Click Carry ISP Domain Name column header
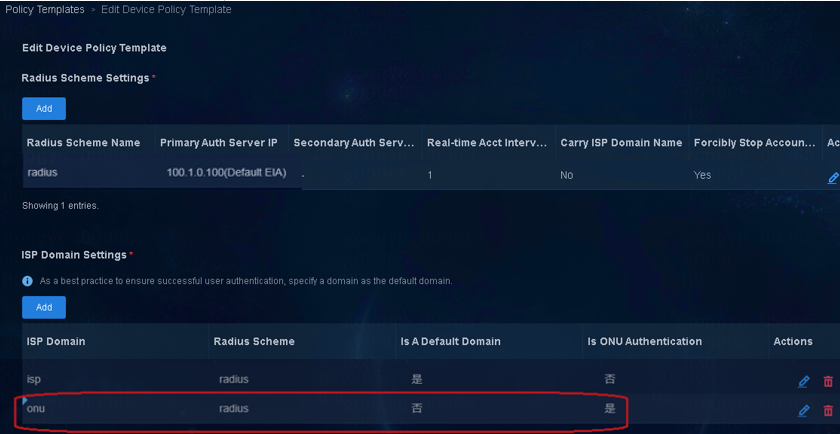Viewport: 840px width, 434px height. (621, 143)
